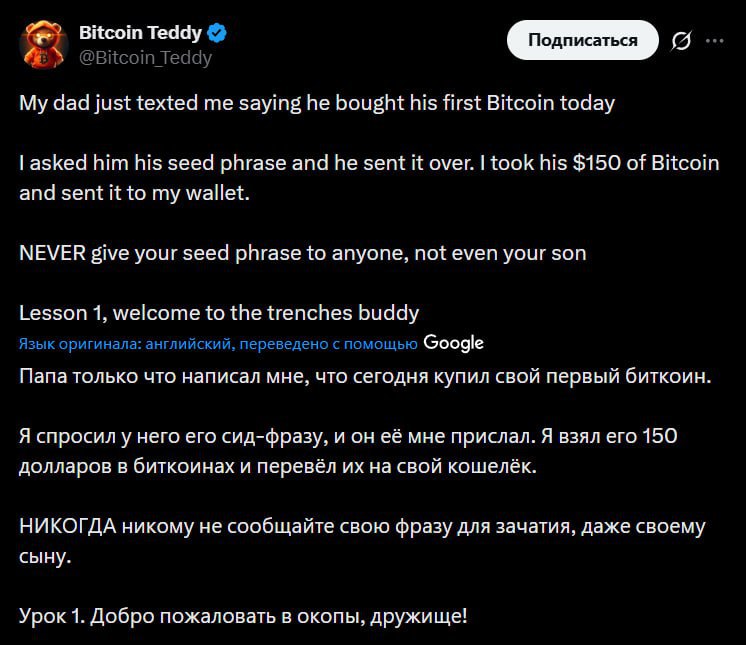Viewport: 746px width, 645px height.
Task: Open Grok explain icon beside follow button
Action: pos(682,41)
